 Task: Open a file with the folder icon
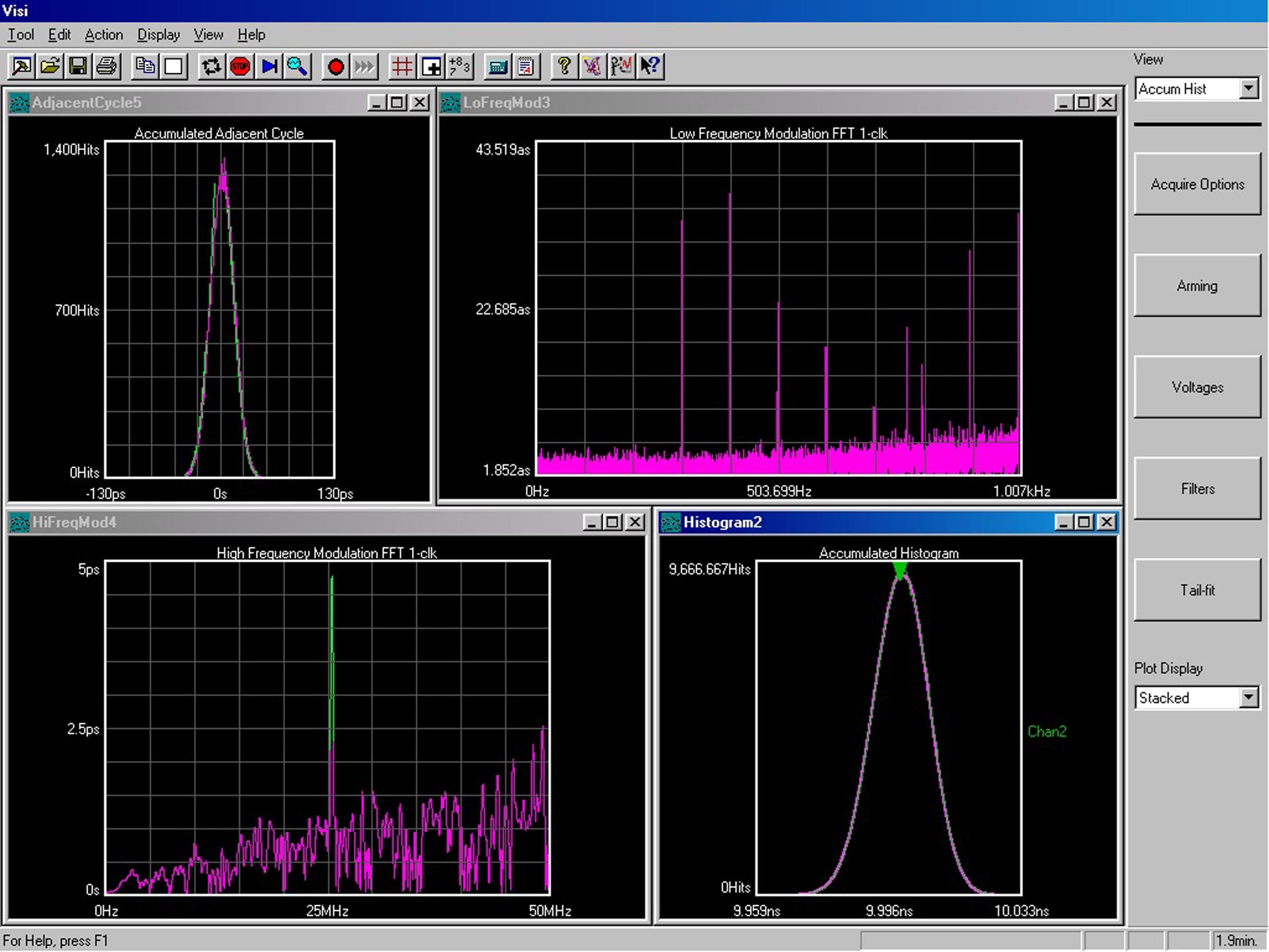coord(50,66)
